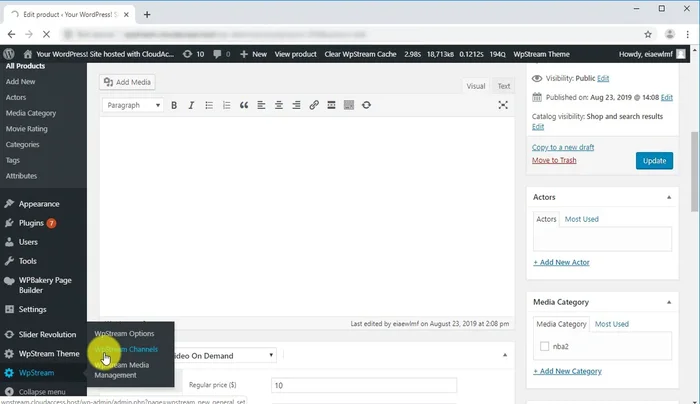700x404 pixels.
Task: Click the Add Media button
Action: click(127, 83)
